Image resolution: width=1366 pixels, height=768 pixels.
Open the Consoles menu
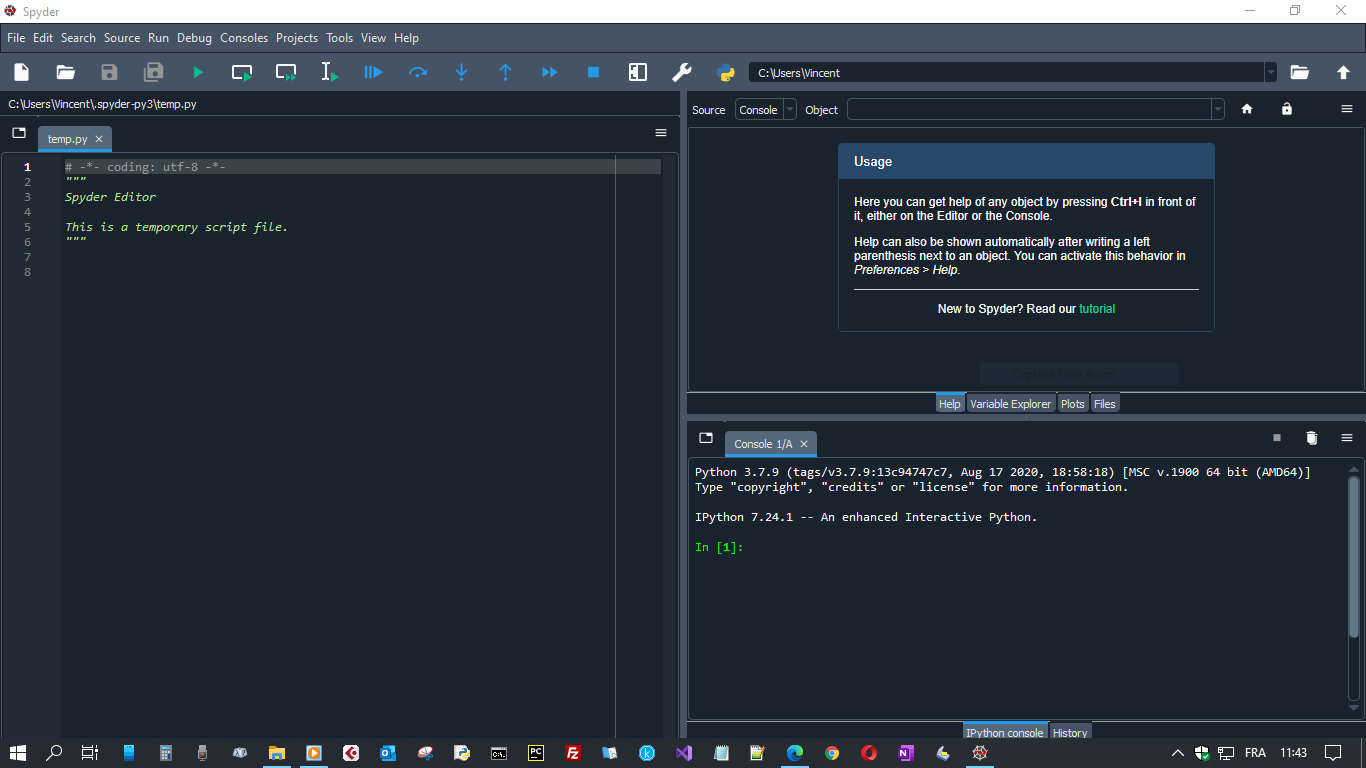[x=244, y=38]
